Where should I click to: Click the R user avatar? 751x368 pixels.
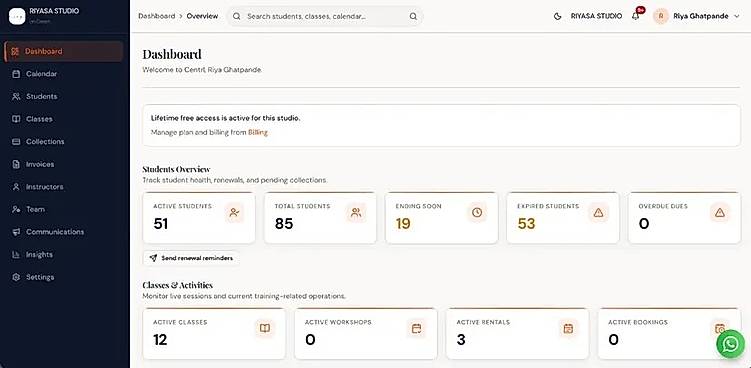pos(661,16)
